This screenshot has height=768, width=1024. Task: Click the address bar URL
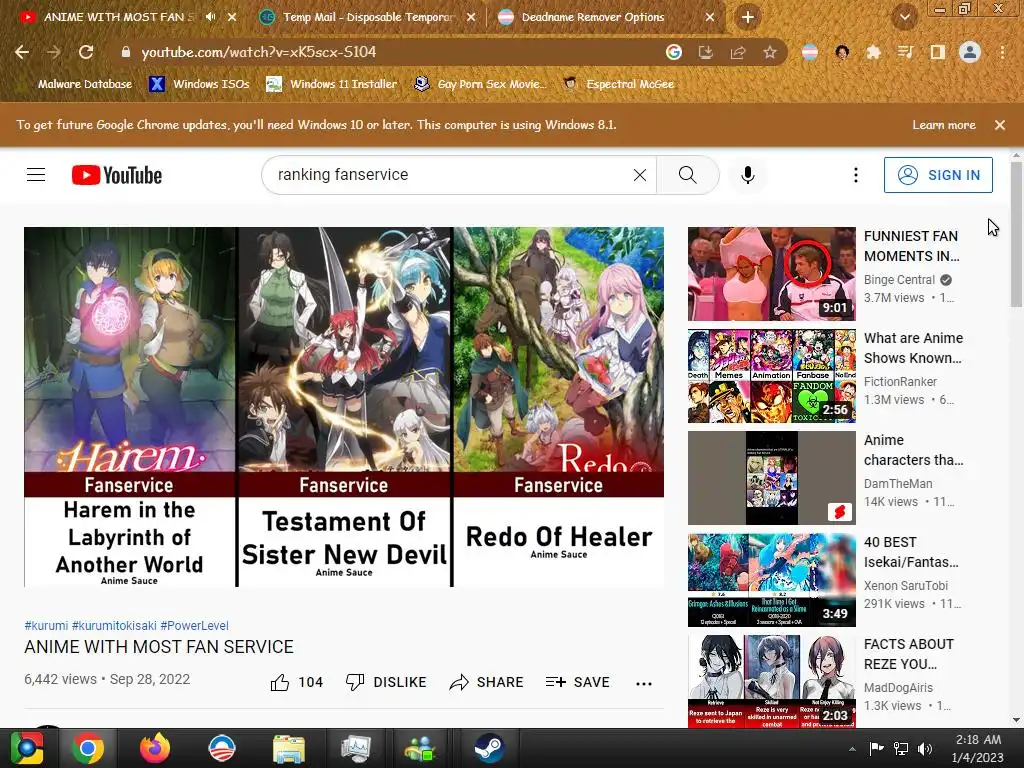point(259,52)
